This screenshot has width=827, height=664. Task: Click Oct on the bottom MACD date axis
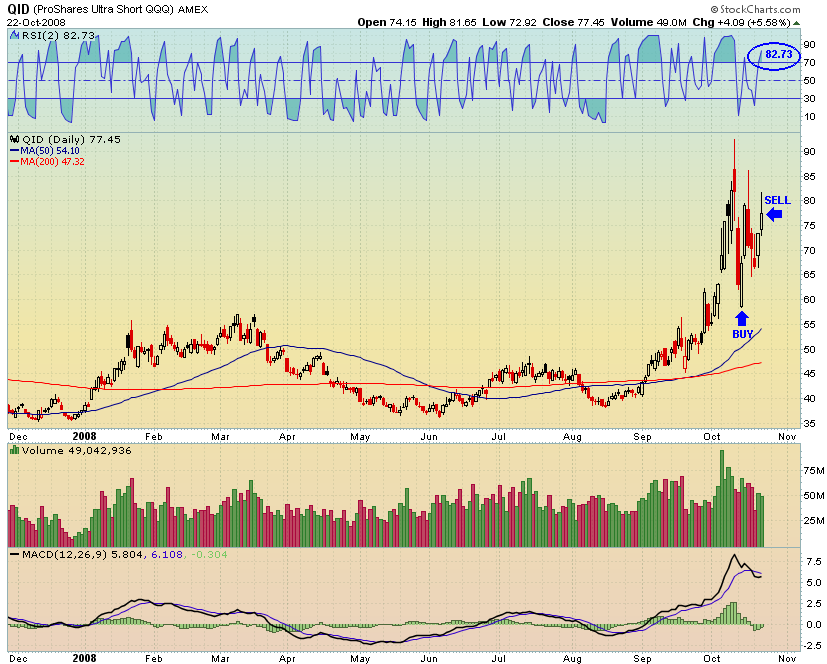[712, 658]
